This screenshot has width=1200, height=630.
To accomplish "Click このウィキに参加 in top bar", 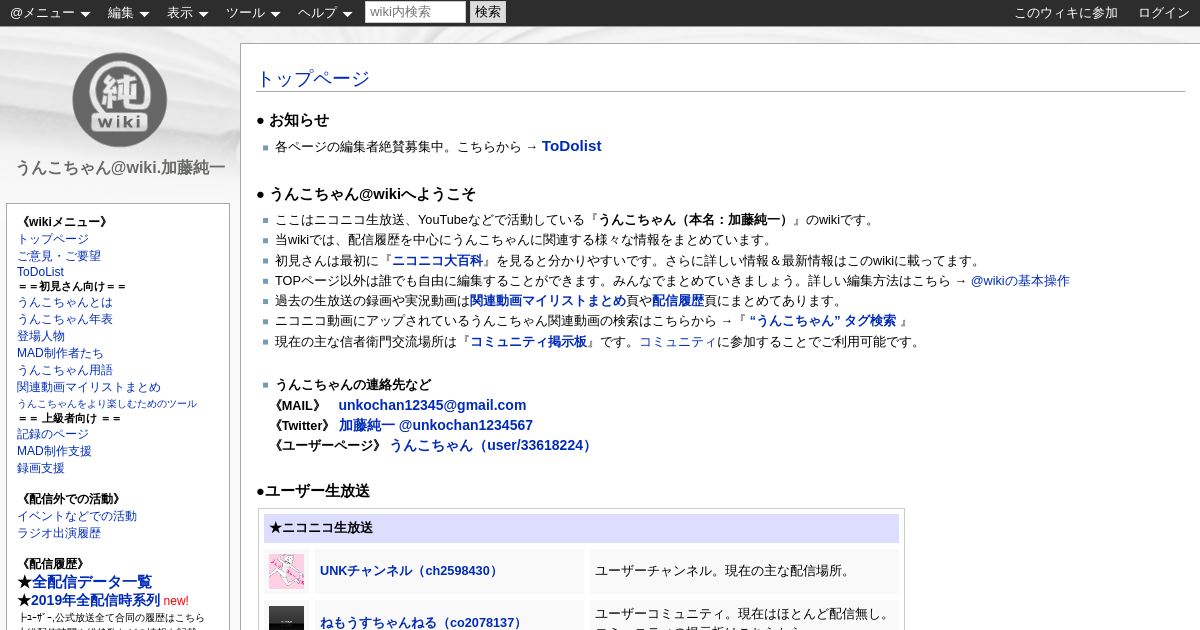I will [x=1066, y=13].
